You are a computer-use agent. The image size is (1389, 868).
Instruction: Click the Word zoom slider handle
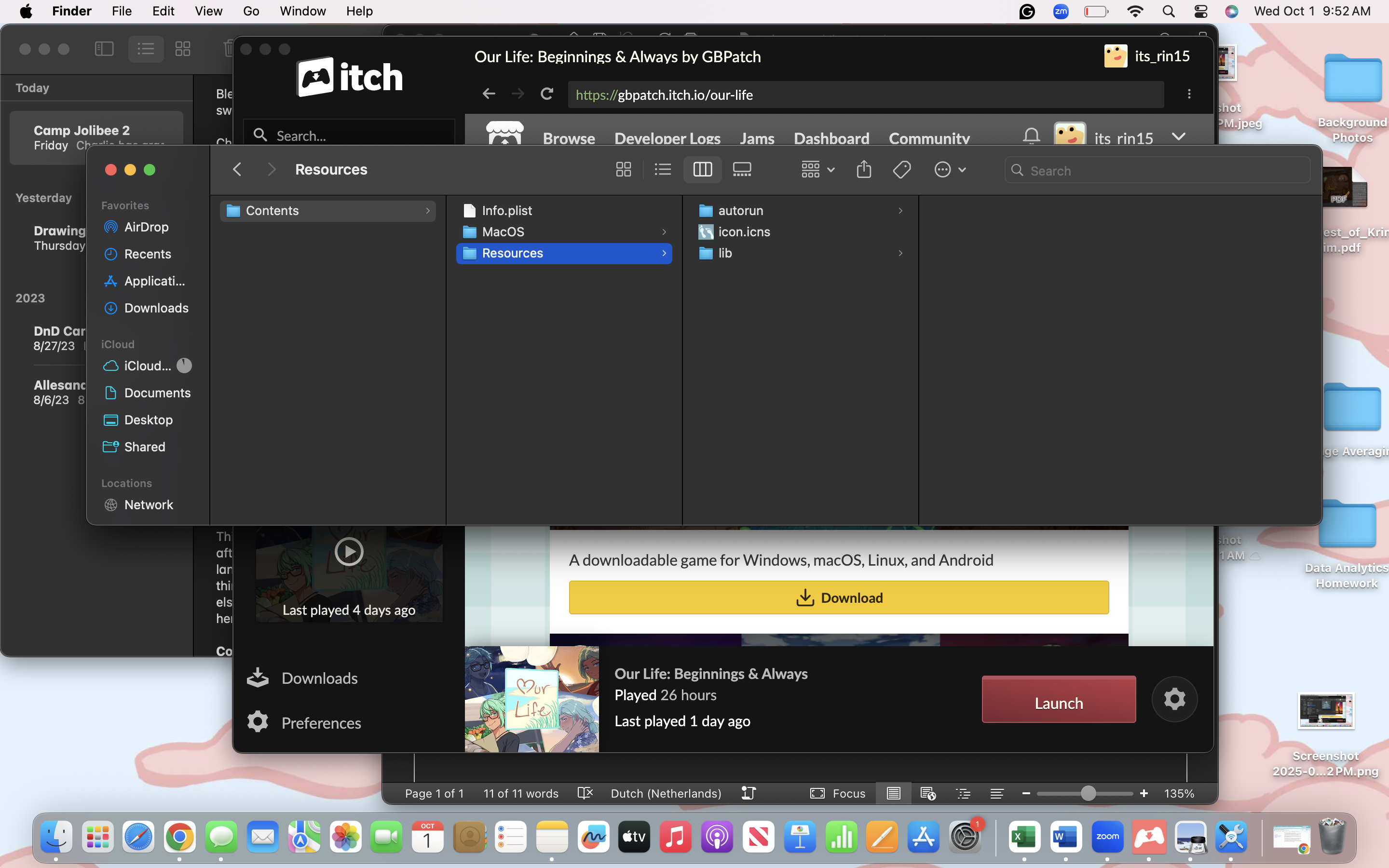(x=1088, y=793)
